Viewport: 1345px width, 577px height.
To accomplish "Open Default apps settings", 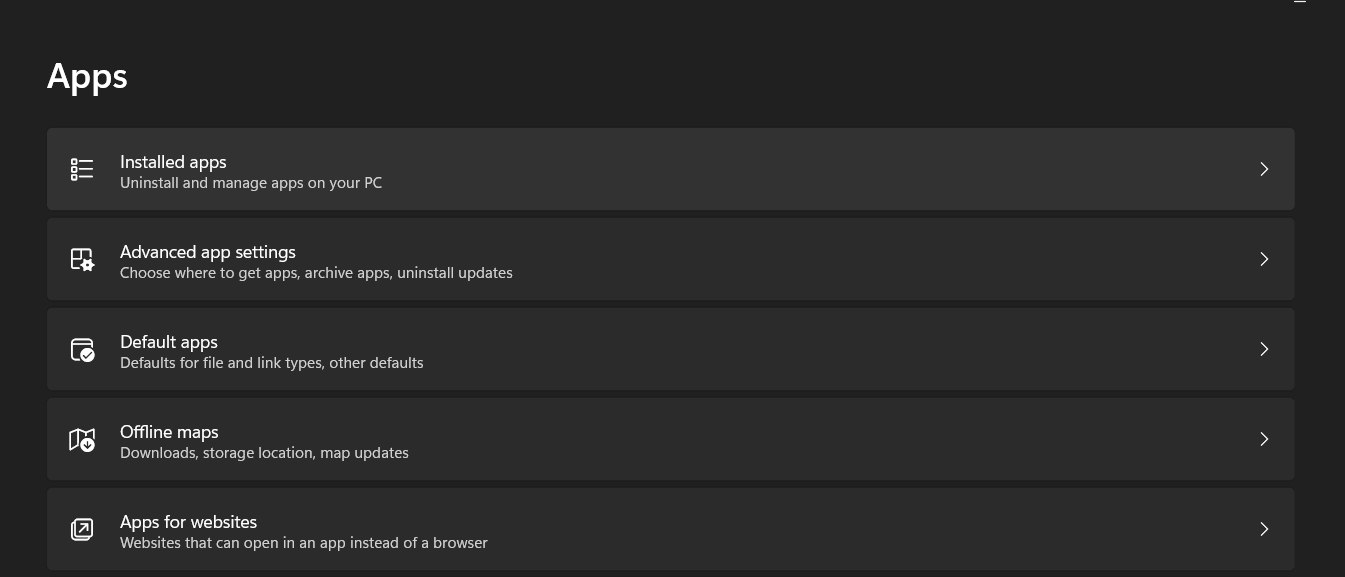I will (671, 349).
